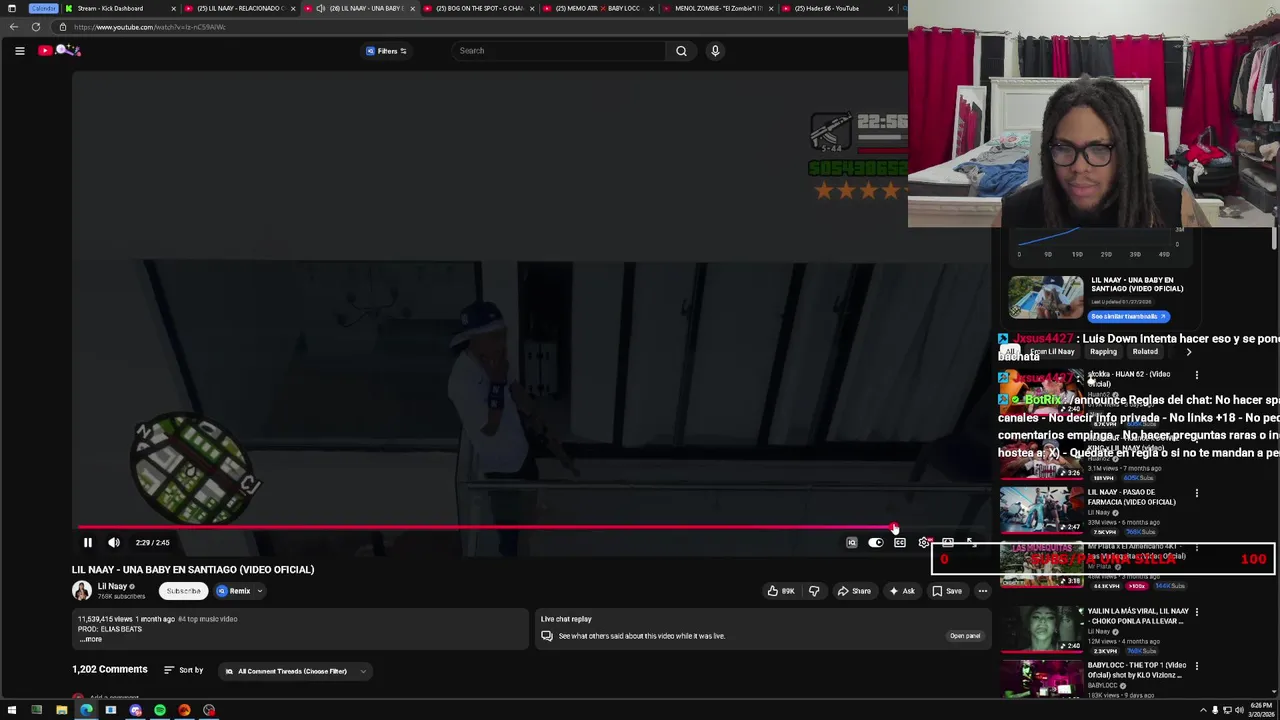Image resolution: width=1280 pixels, height=720 pixels.
Task: Click the IQ extension icon in the player
Action: pos(851,542)
